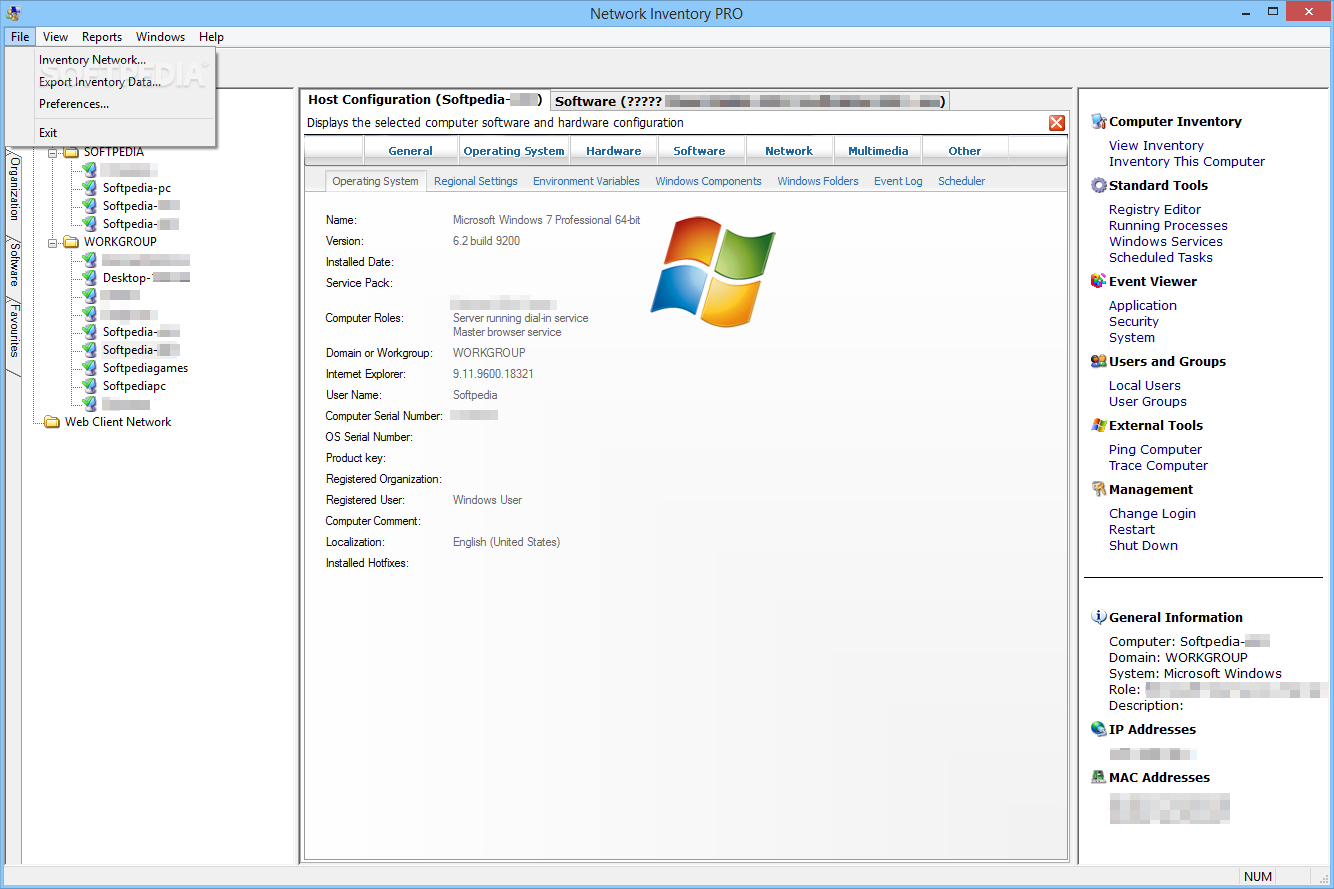
Task: Select Softpediagames in the tree
Action: 145,368
